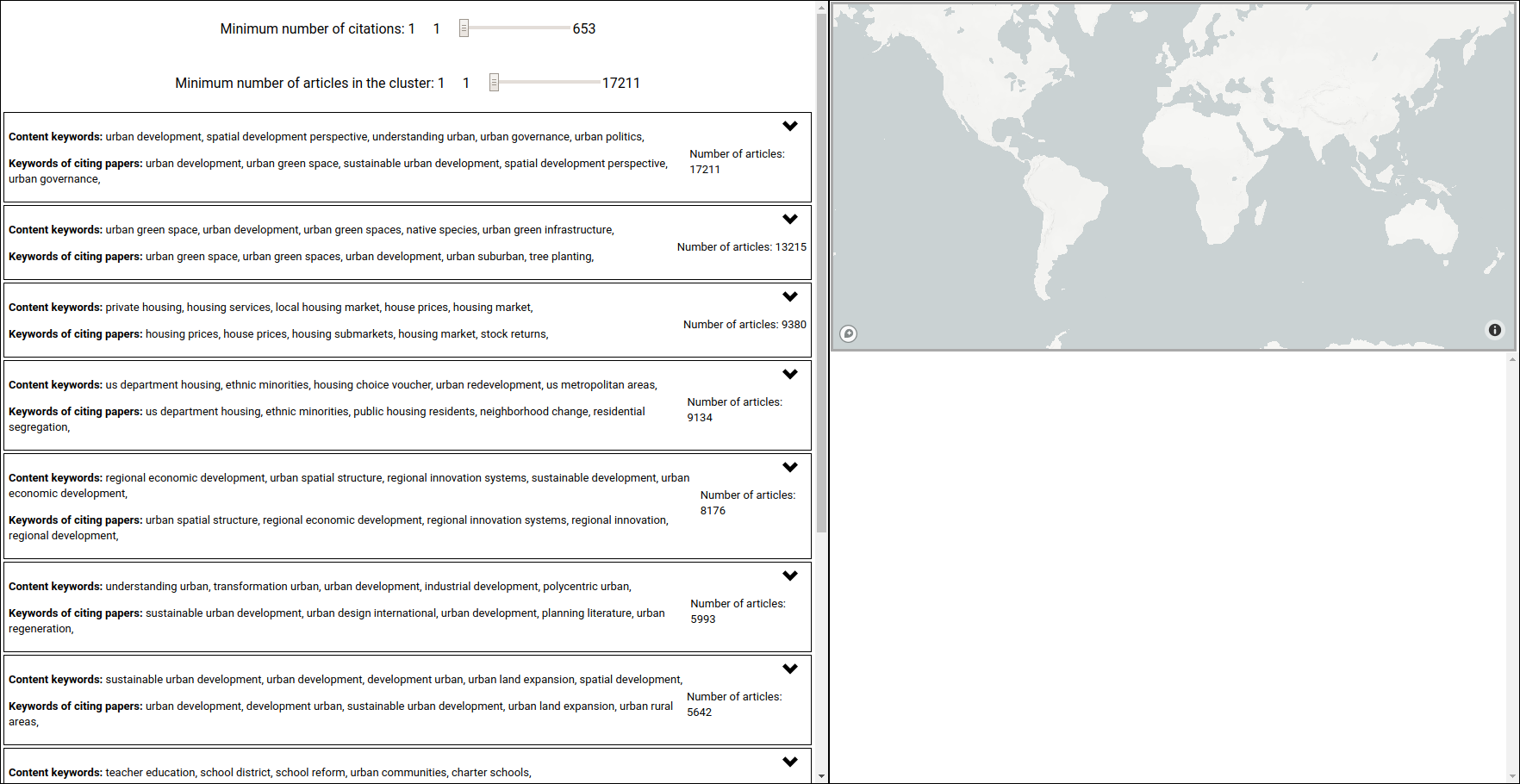Select the cluster with 13215 articles
1520x784 pixels.
click(405, 242)
